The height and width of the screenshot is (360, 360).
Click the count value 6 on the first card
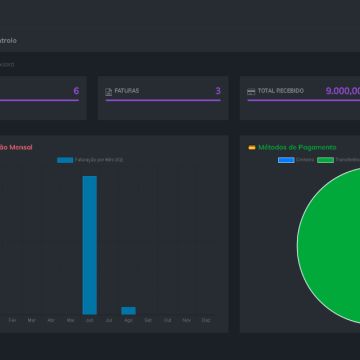76,91
